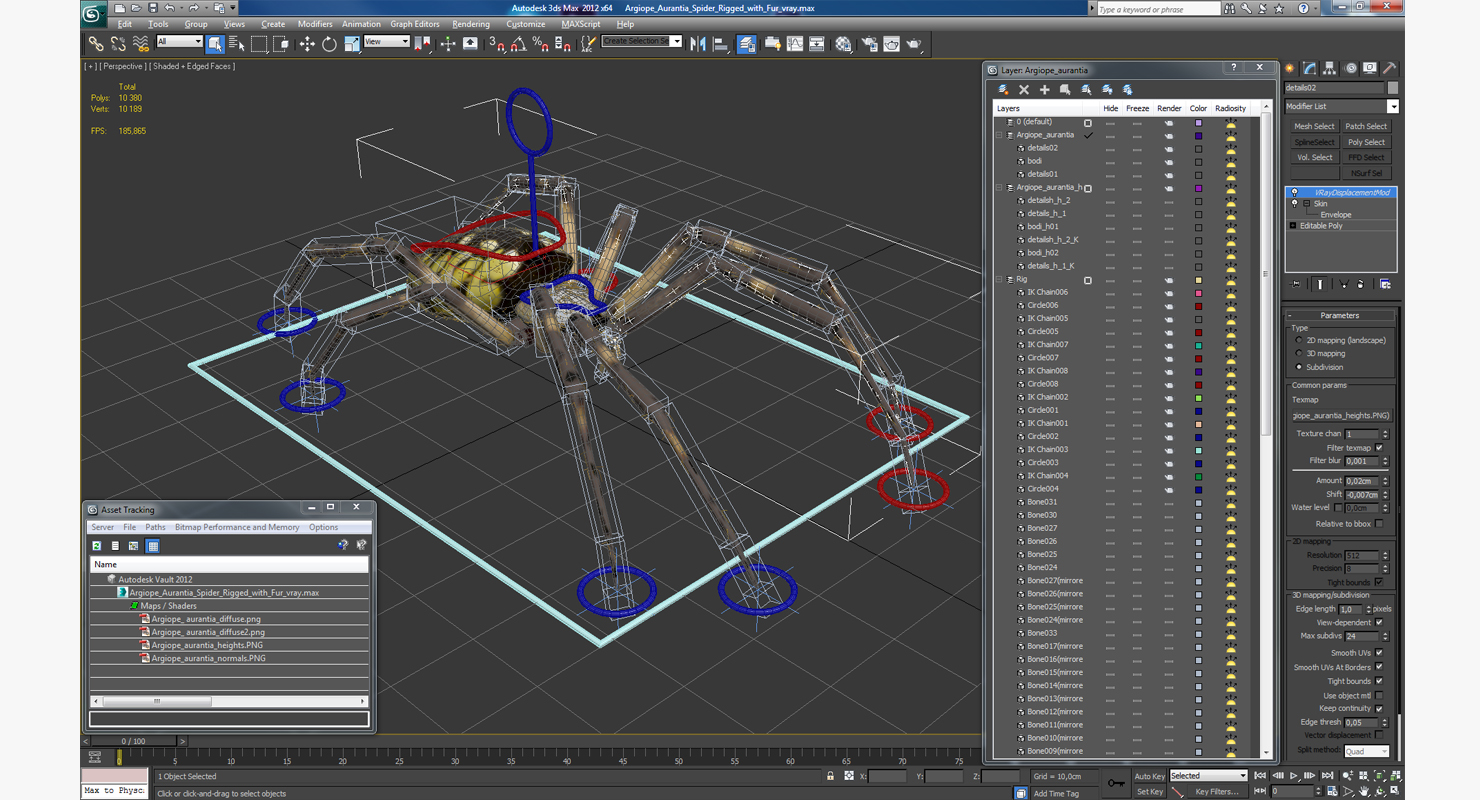This screenshot has height=800, width=1480.
Task: Toggle the Relative to bbox checkbox
Action: click(1379, 524)
